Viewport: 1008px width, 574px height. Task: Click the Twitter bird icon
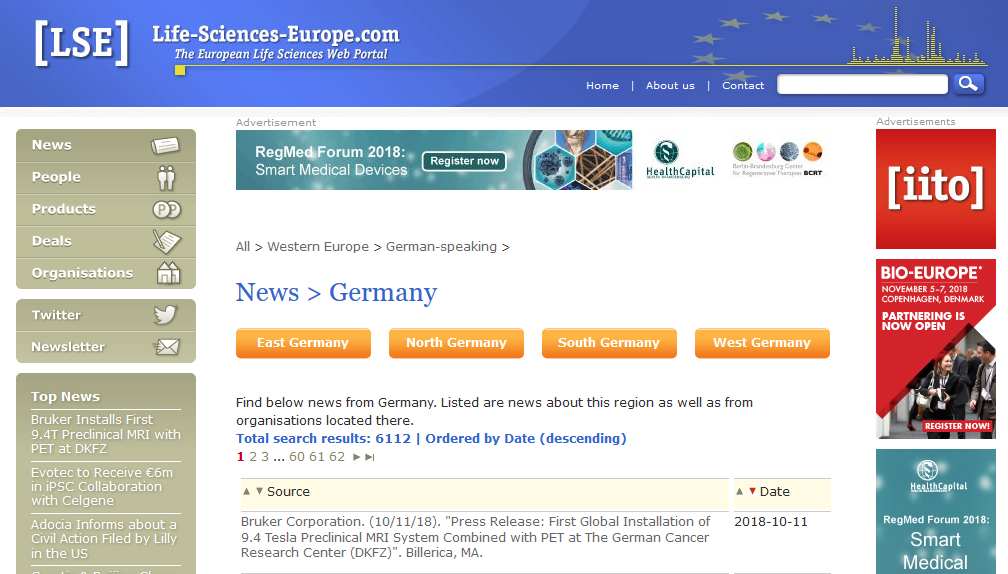165,314
